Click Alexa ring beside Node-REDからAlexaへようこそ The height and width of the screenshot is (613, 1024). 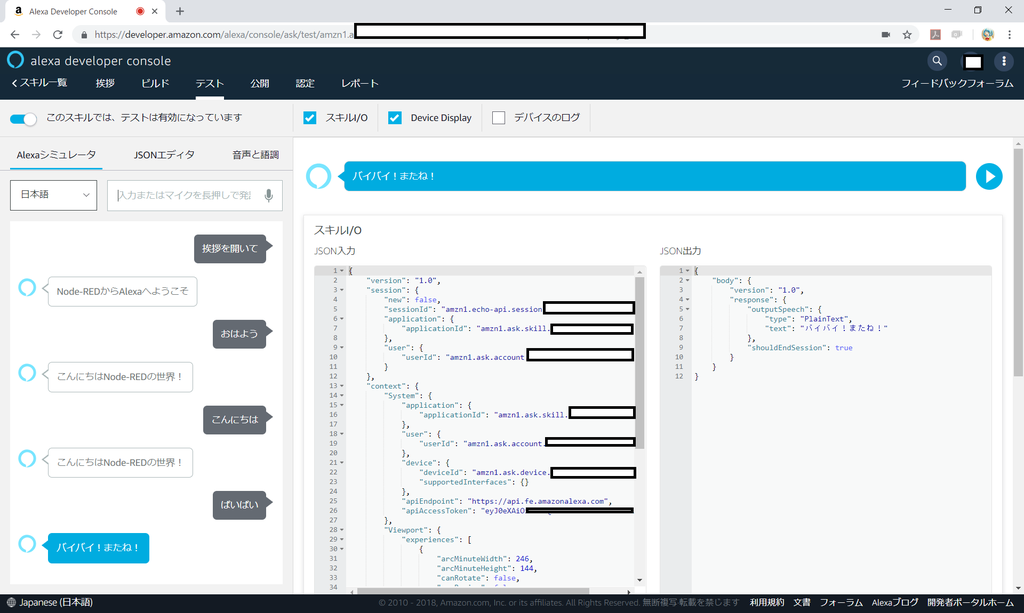point(27,287)
